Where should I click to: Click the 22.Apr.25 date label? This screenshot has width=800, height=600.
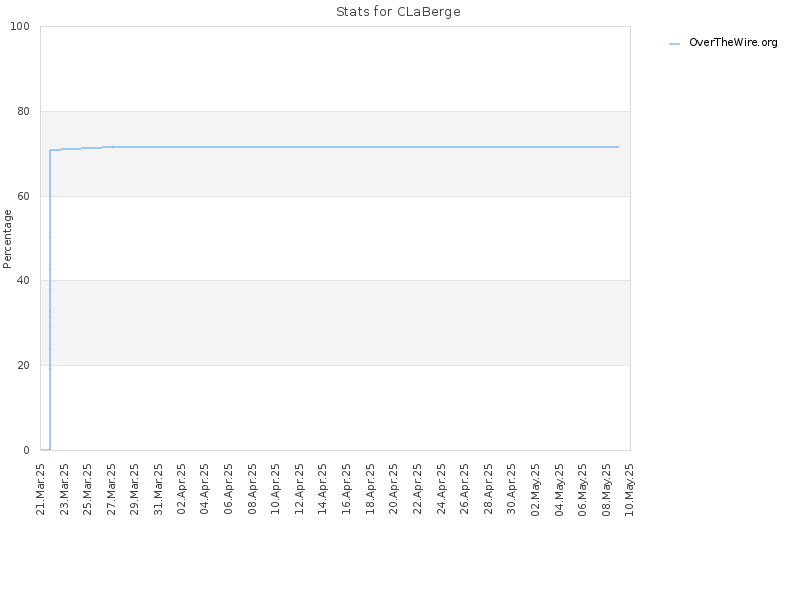pos(417,489)
